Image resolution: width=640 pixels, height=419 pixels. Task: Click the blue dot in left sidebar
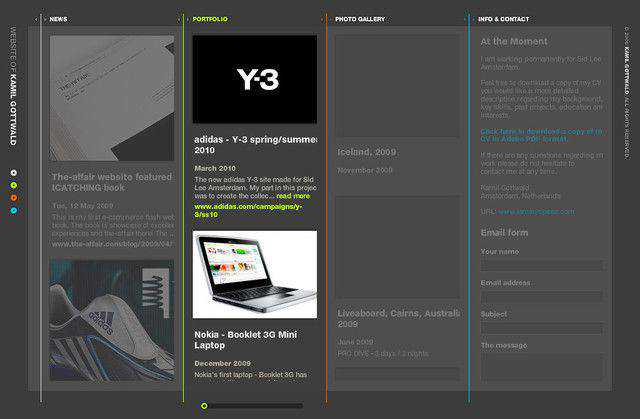(13, 210)
